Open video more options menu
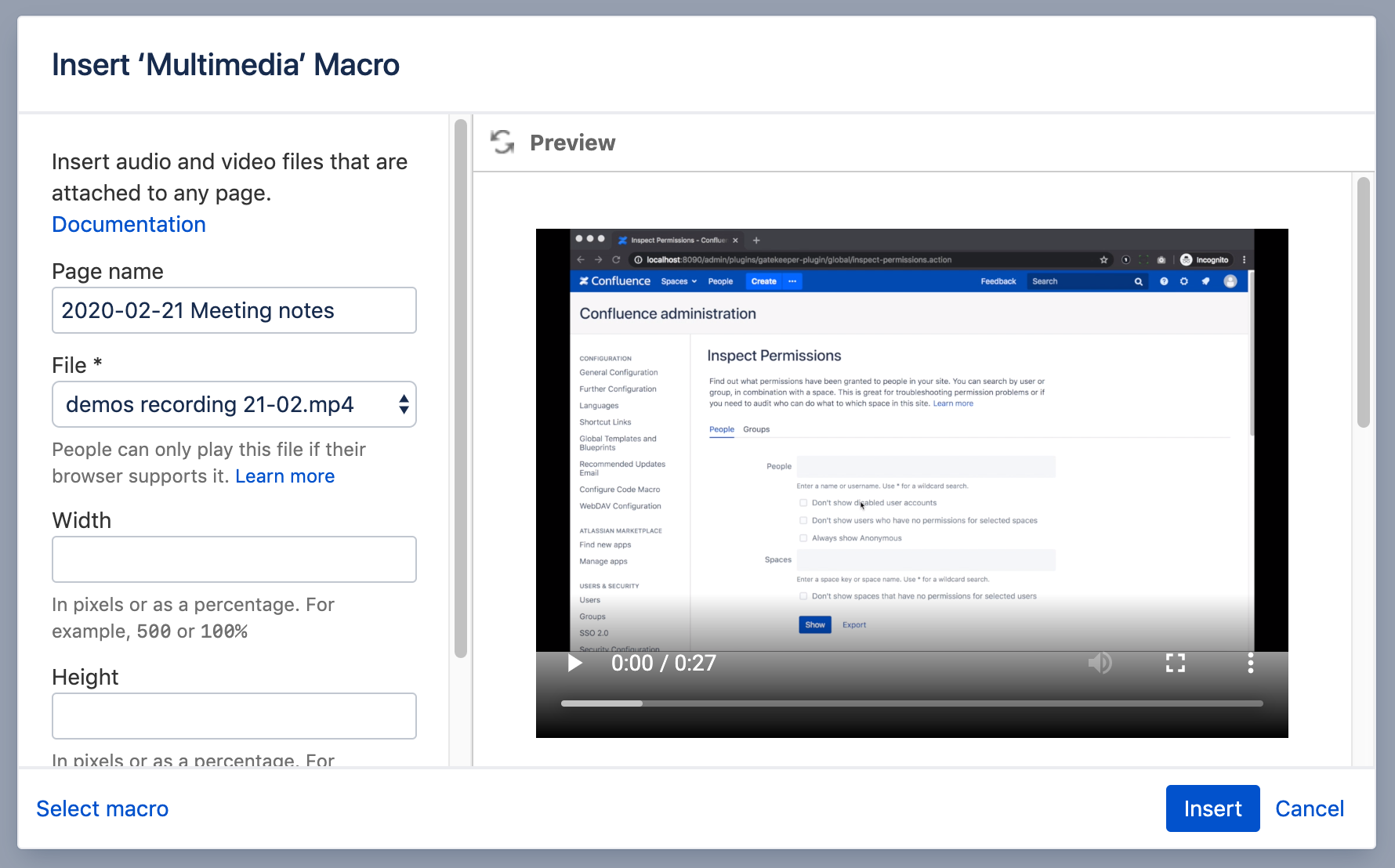 [1250, 664]
